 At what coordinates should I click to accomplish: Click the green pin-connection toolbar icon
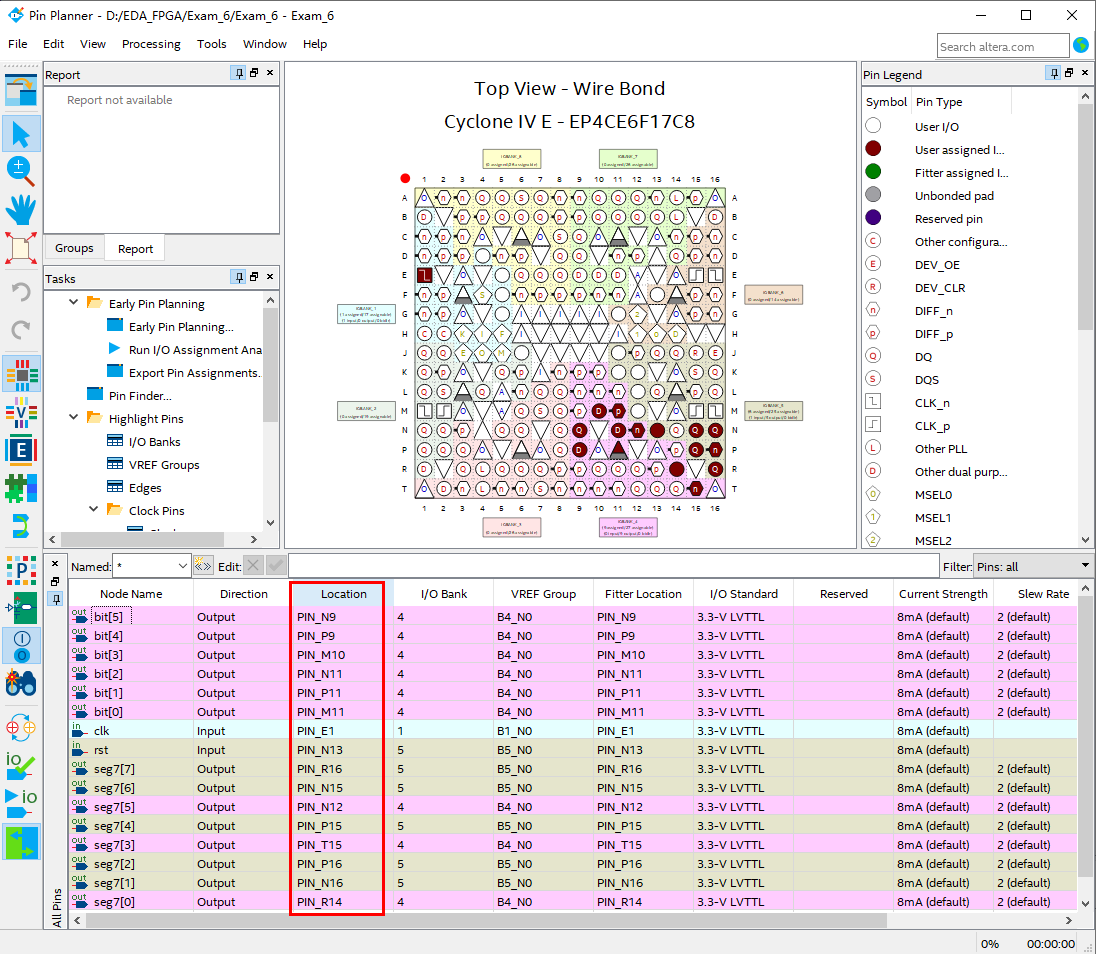click(x=21, y=608)
